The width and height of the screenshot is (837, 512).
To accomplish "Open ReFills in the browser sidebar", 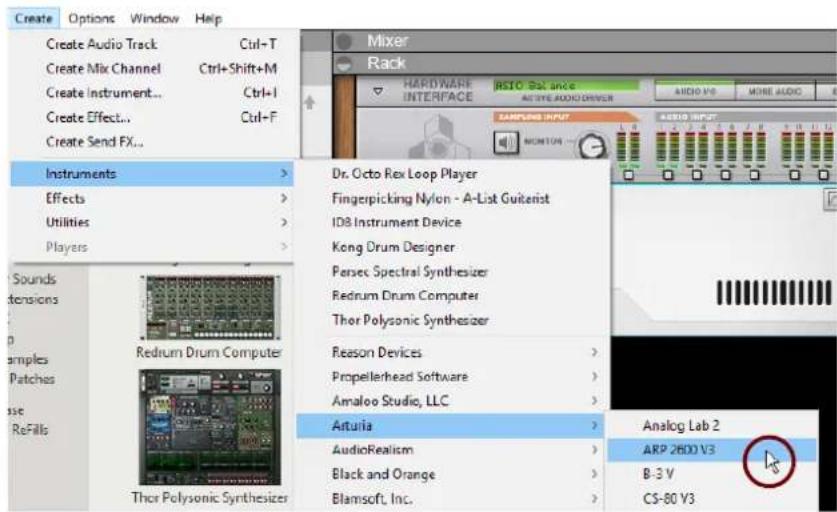I will (30, 430).
